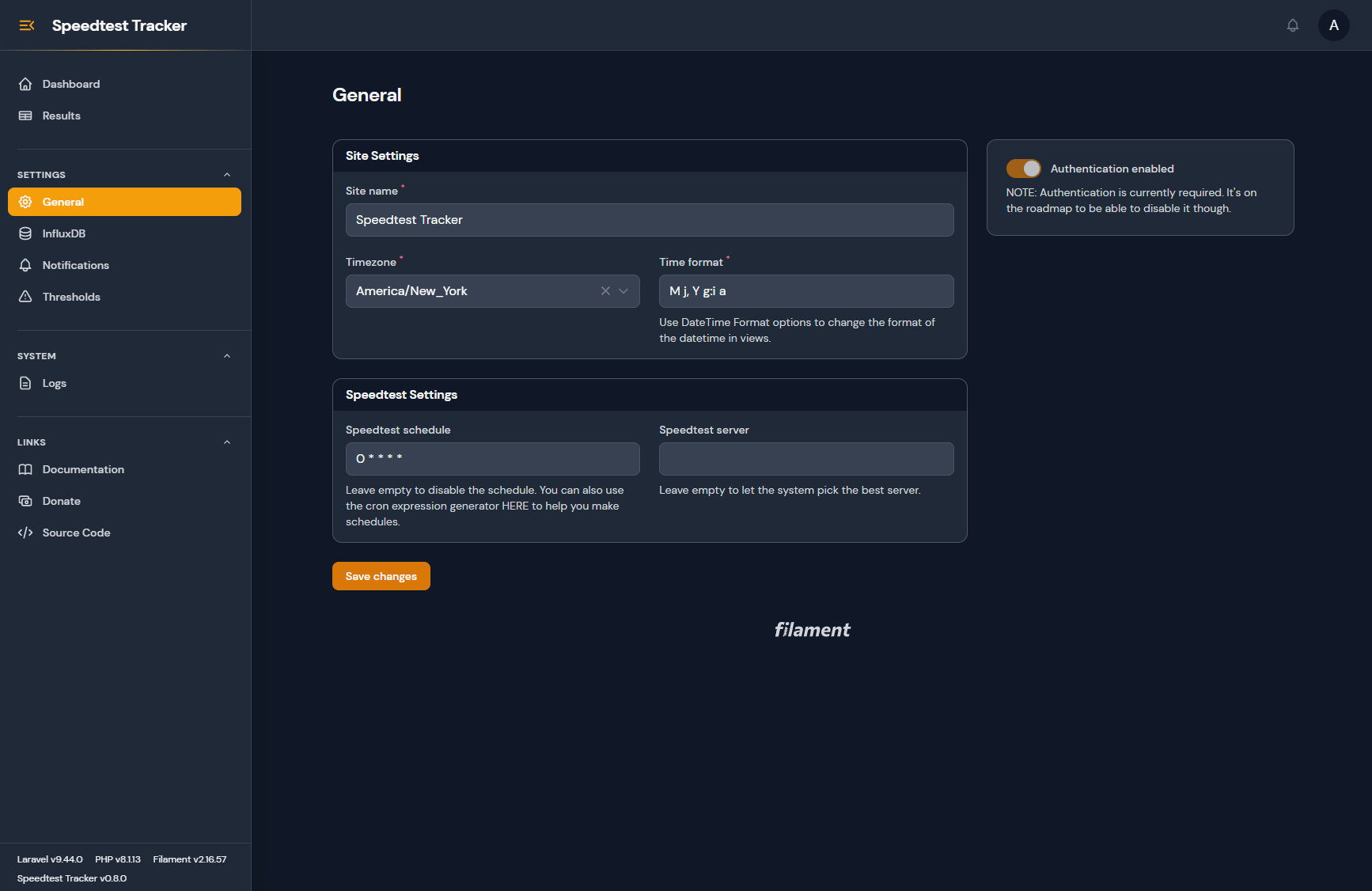Open the Timezone dropdown chevron

coord(623,291)
